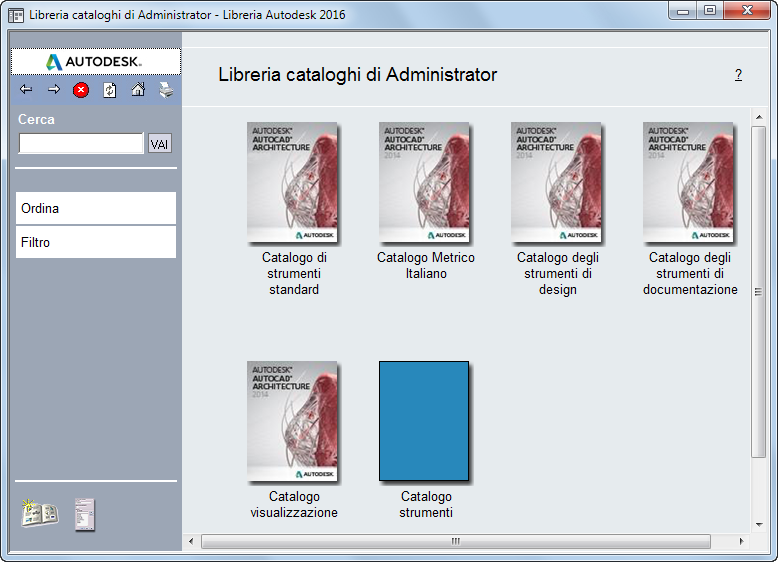Click the 'Catalogo strumenti' label
778x562 pixels.
(426, 504)
